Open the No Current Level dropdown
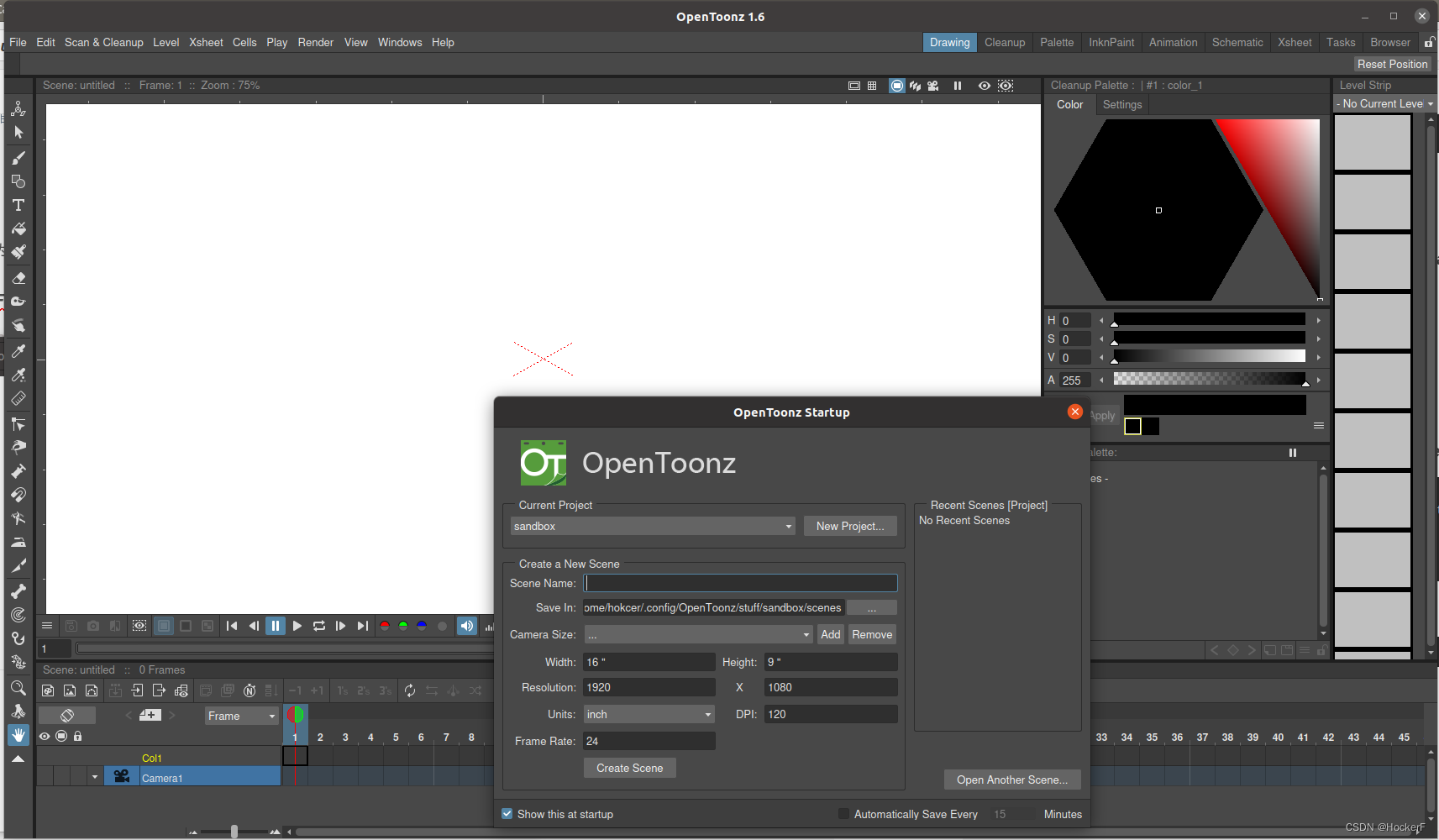 1384,103
